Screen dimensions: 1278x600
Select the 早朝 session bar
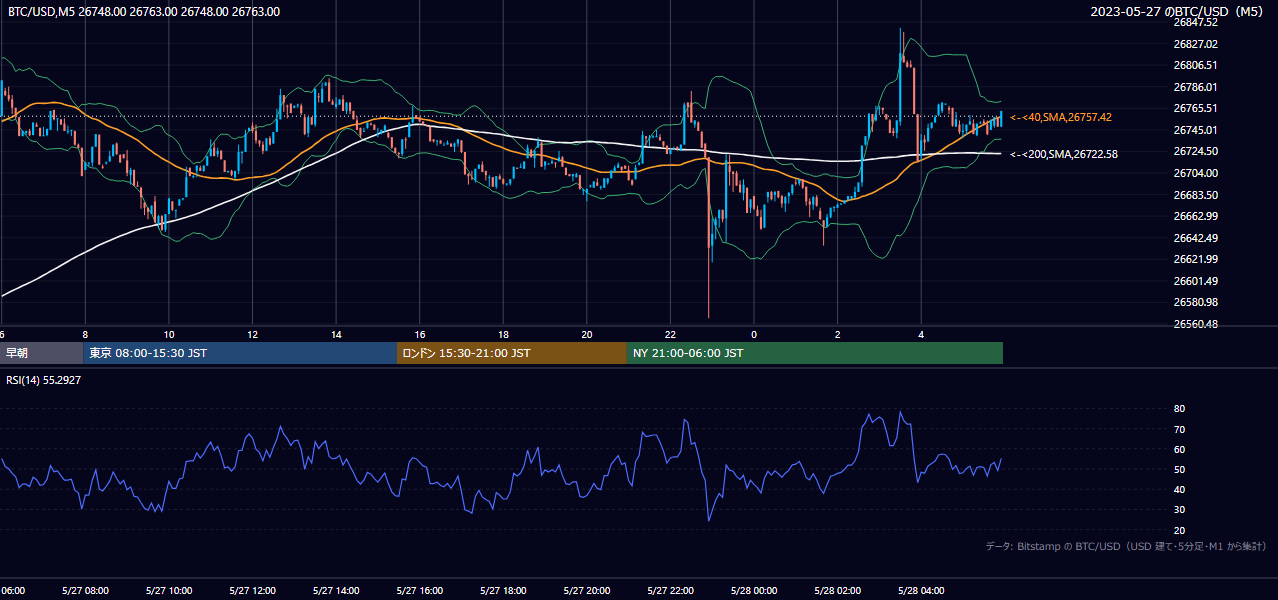(42, 353)
